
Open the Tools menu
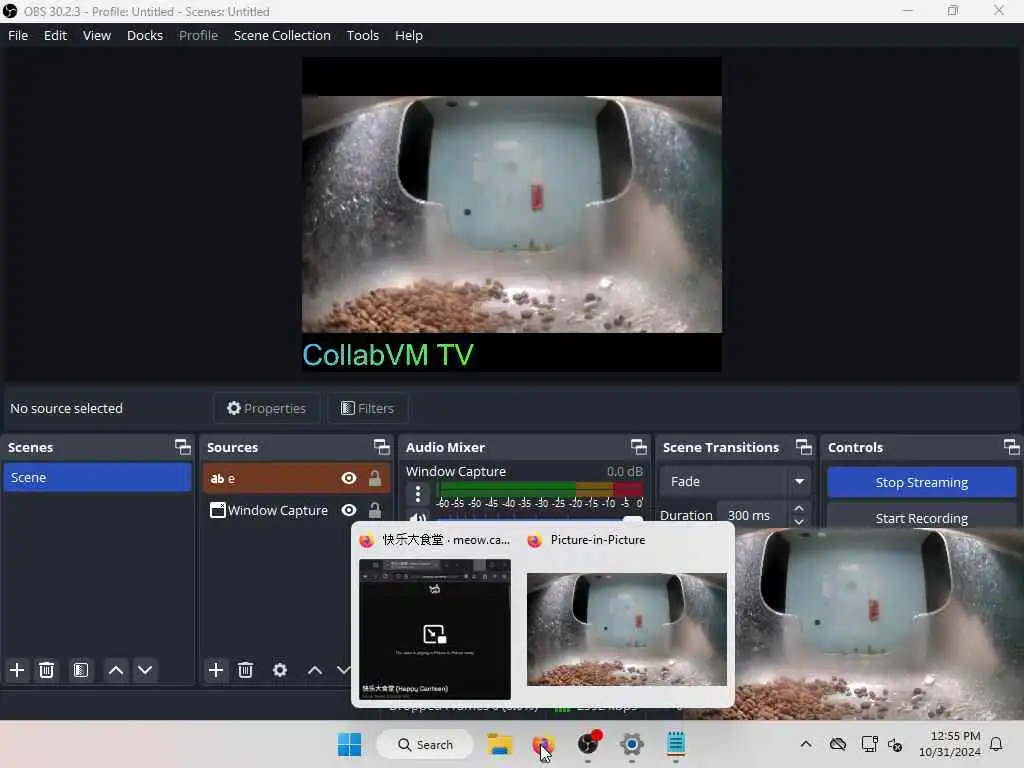(x=362, y=35)
